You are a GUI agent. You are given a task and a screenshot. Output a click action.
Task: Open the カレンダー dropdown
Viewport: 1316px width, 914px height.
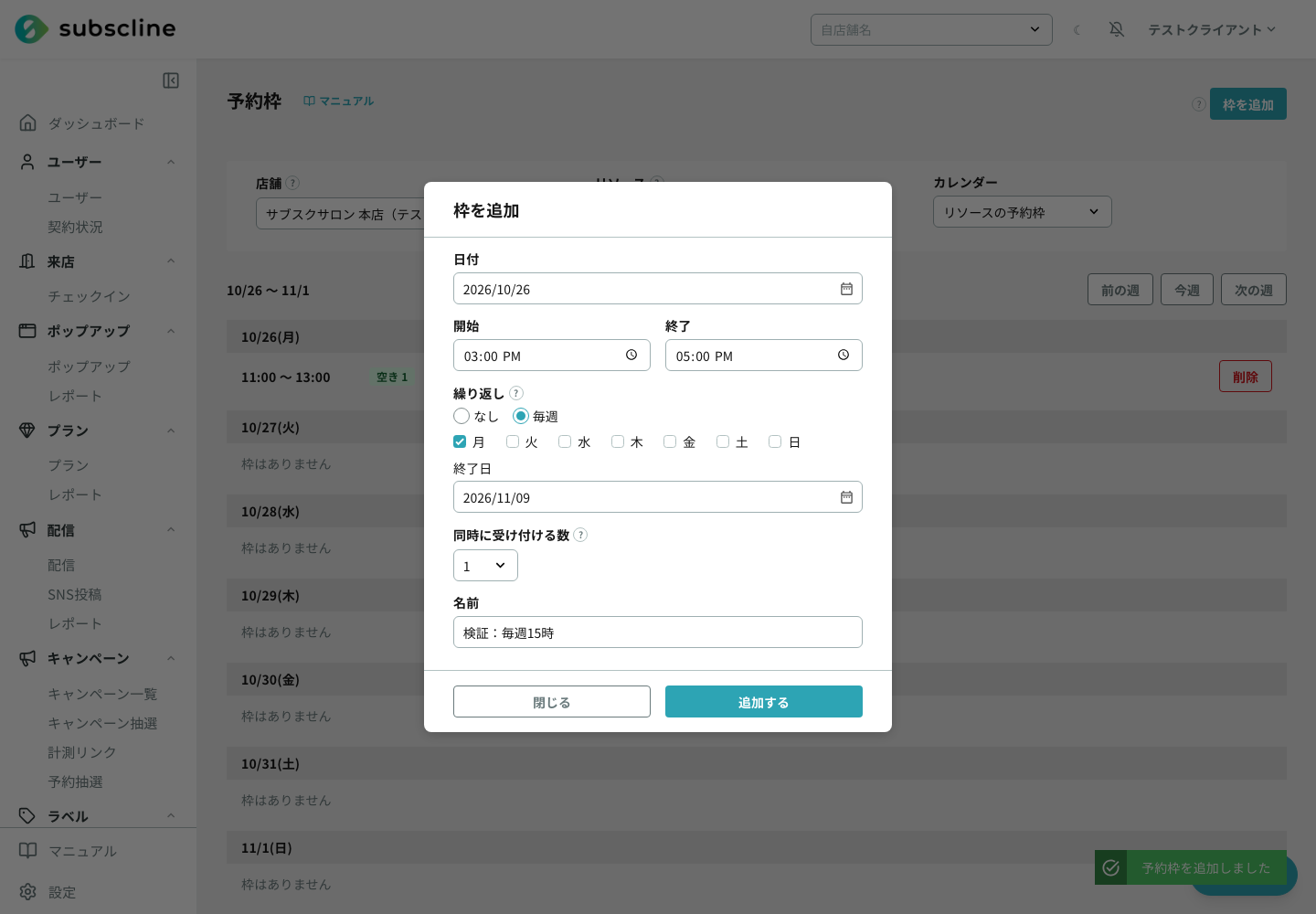(x=1022, y=212)
